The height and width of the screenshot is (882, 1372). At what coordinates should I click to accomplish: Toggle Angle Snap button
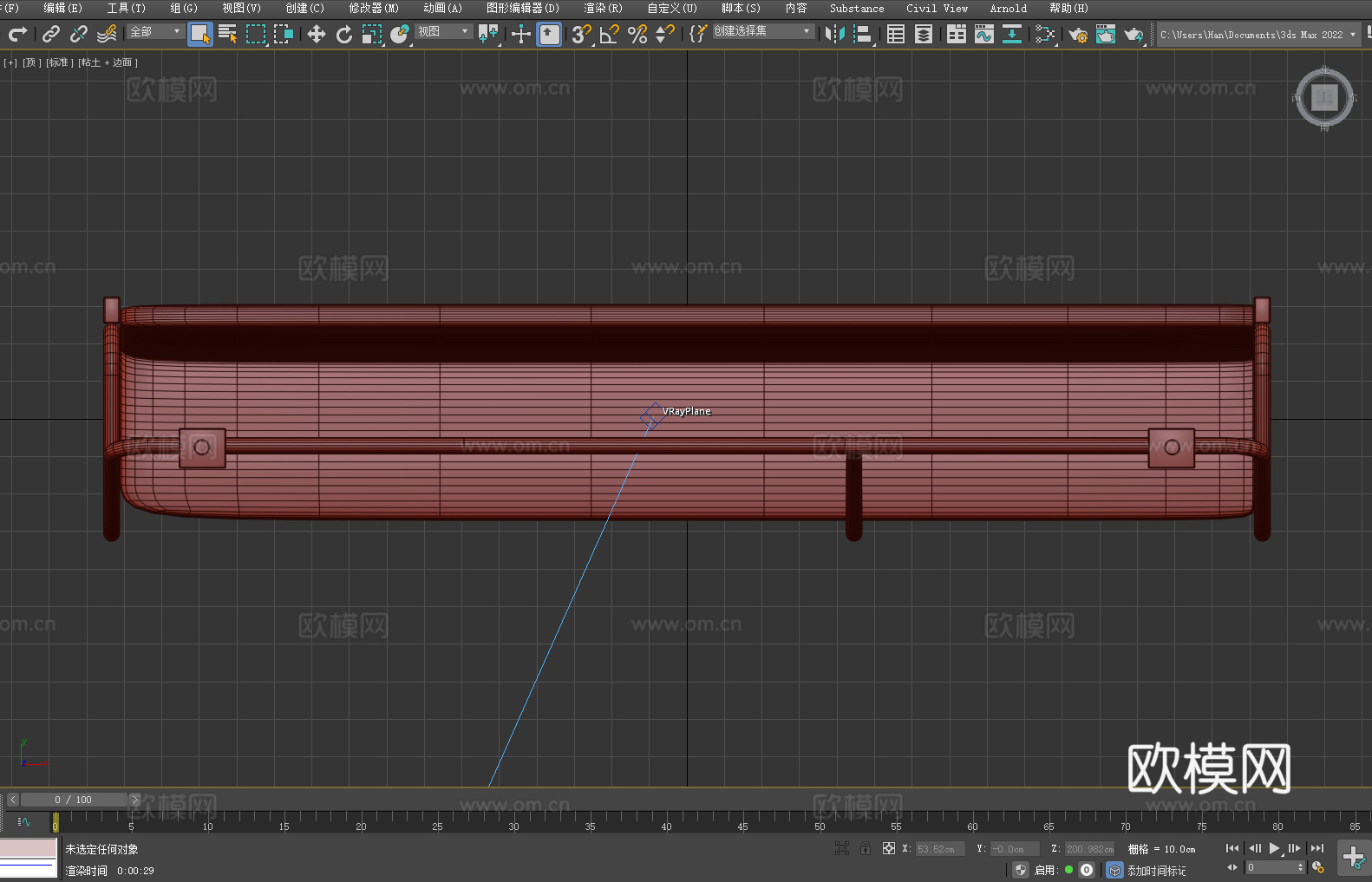610,34
